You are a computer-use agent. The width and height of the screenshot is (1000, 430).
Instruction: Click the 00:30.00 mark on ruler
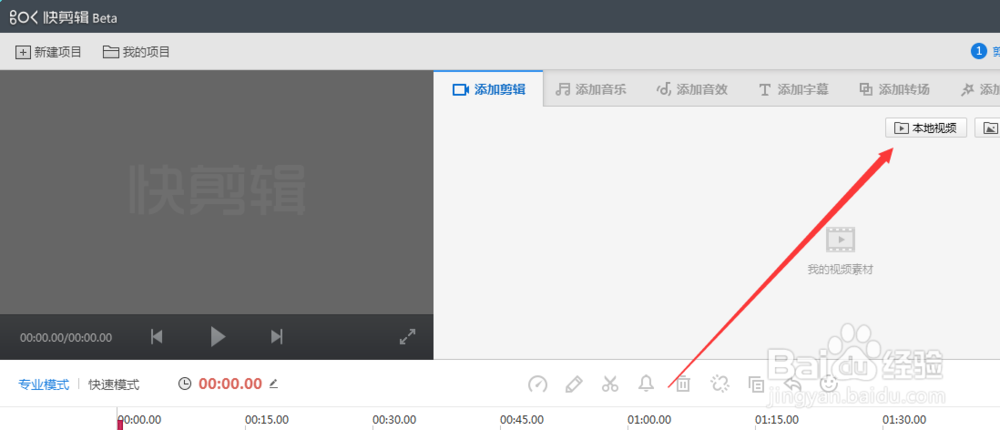click(394, 419)
